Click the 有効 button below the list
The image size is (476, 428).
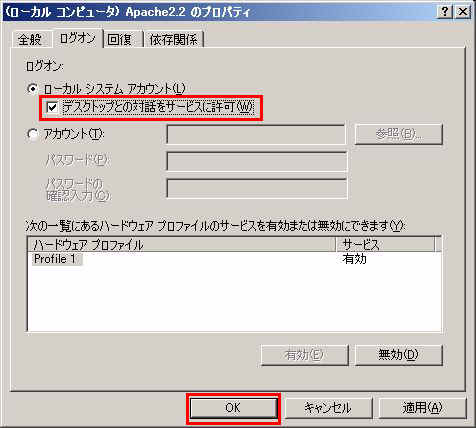click(x=305, y=355)
